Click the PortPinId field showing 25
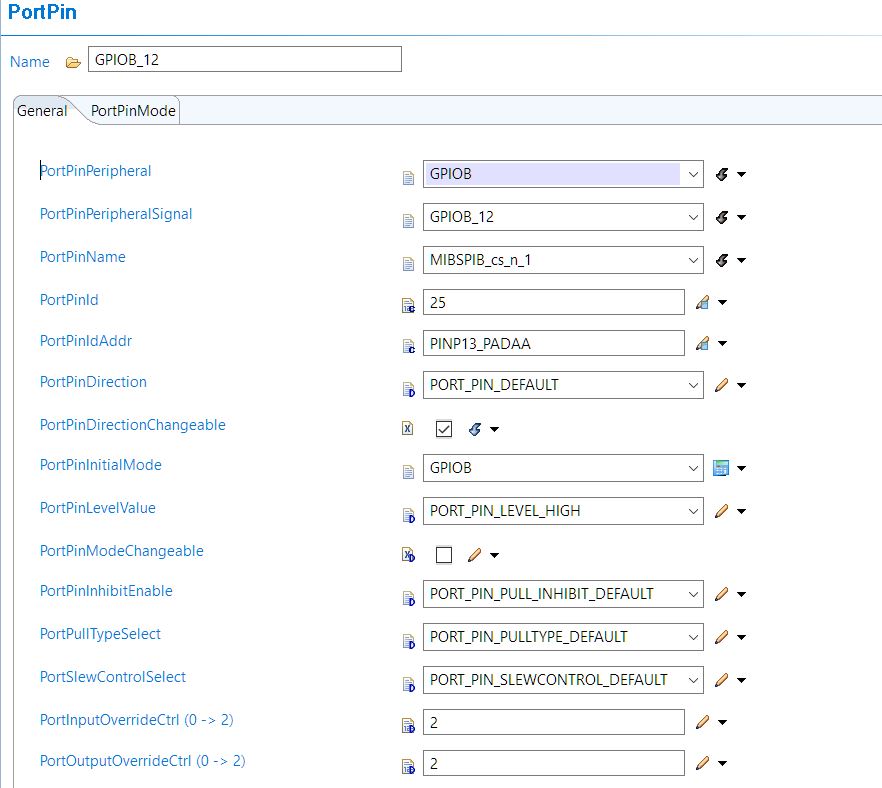This screenshot has height=788, width=882. [554, 303]
